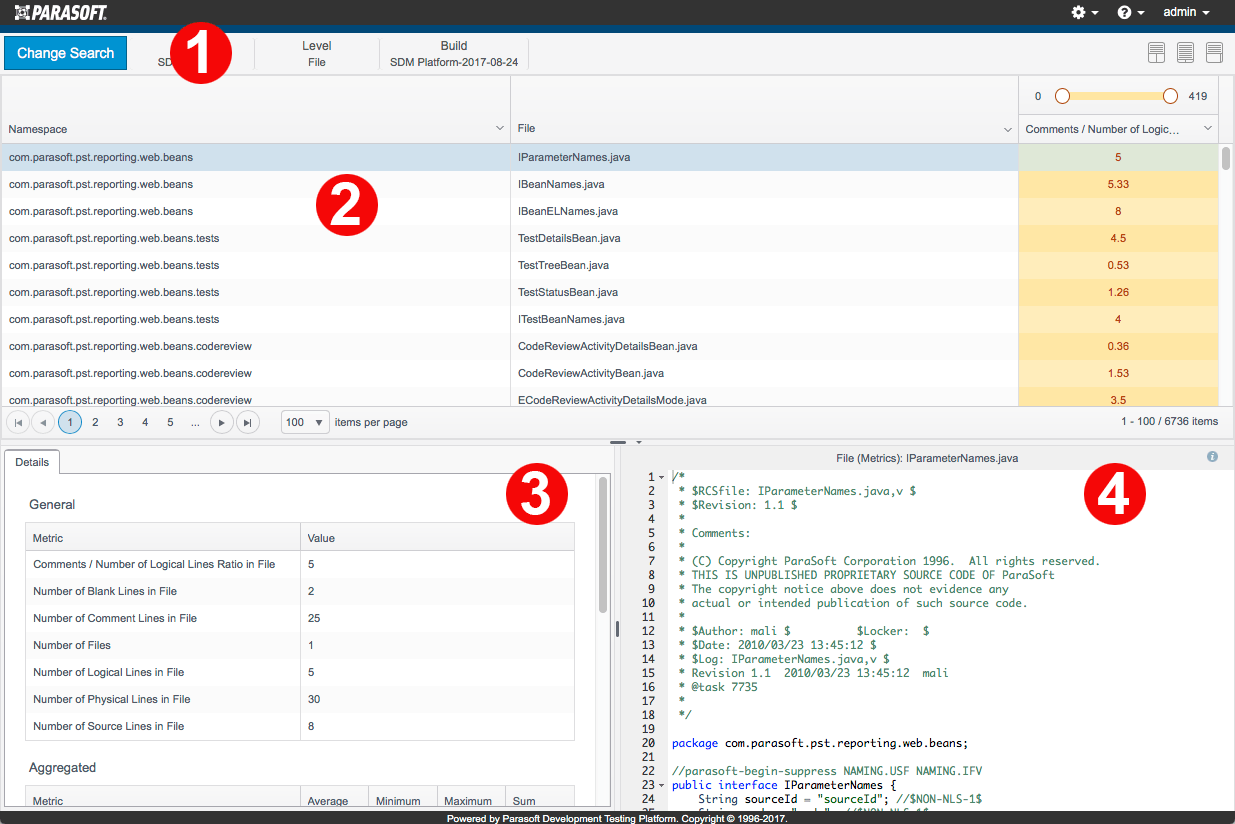Click the Number of Physical Lines in File metric
1235x824 pixels.
pos(112,699)
